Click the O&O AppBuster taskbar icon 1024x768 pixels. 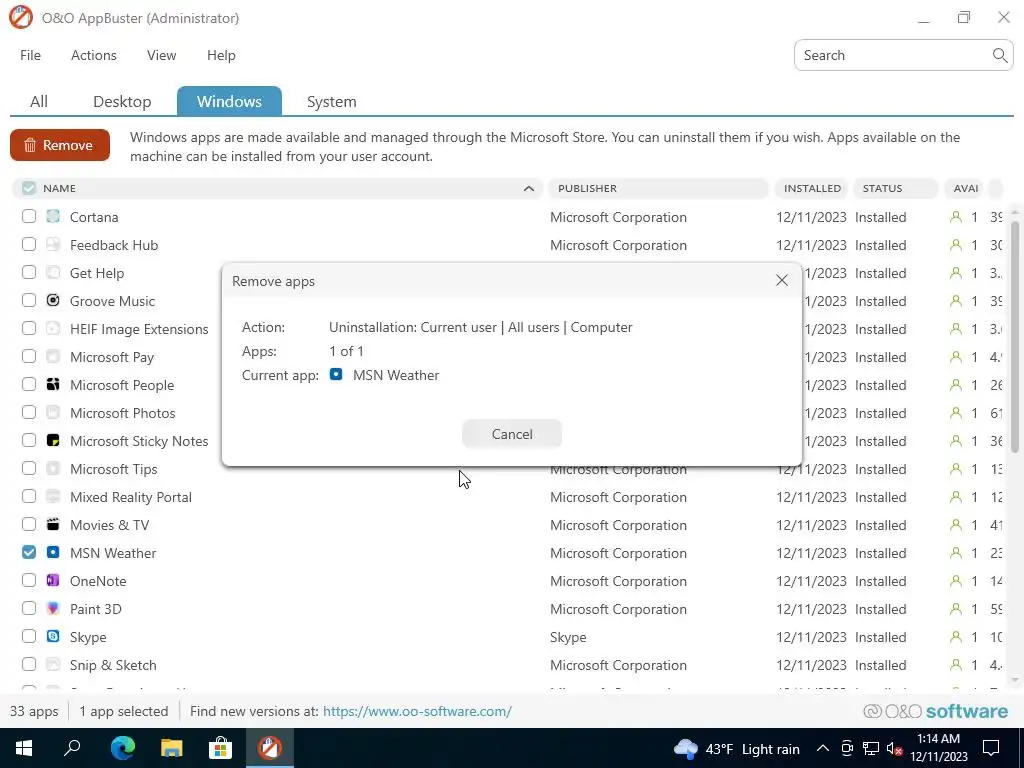[269, 748]
